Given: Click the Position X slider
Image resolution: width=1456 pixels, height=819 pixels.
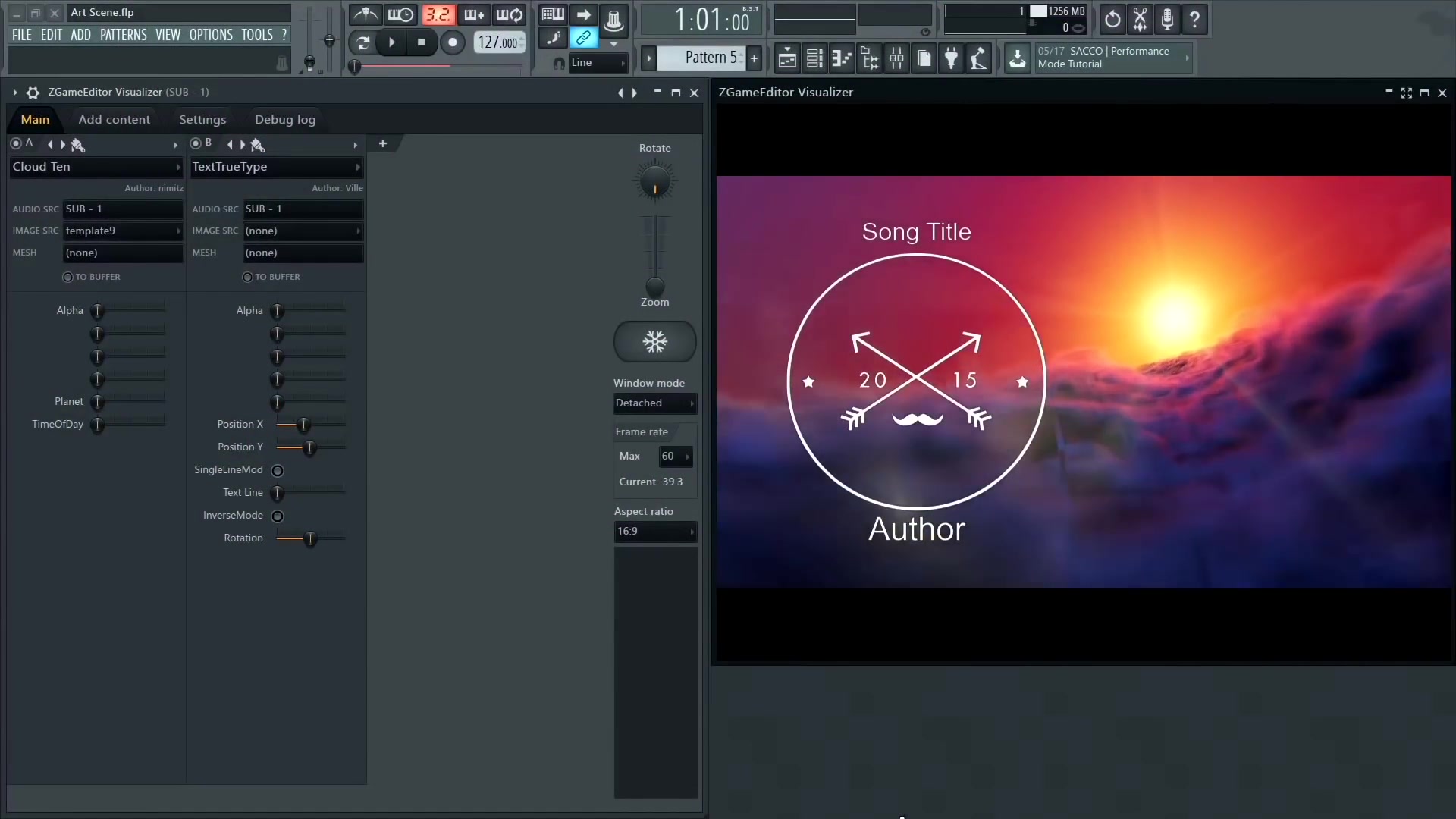Looking at the screenshot, I should pos(310,425).
